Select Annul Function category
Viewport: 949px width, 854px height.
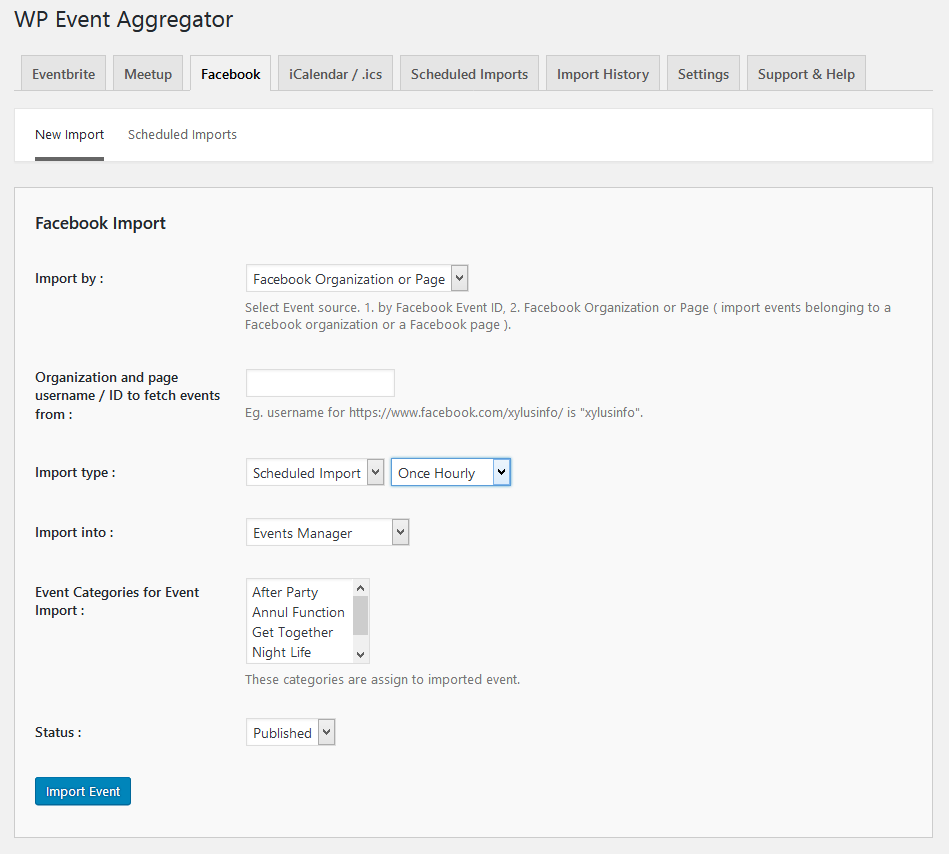click(298, 612)
